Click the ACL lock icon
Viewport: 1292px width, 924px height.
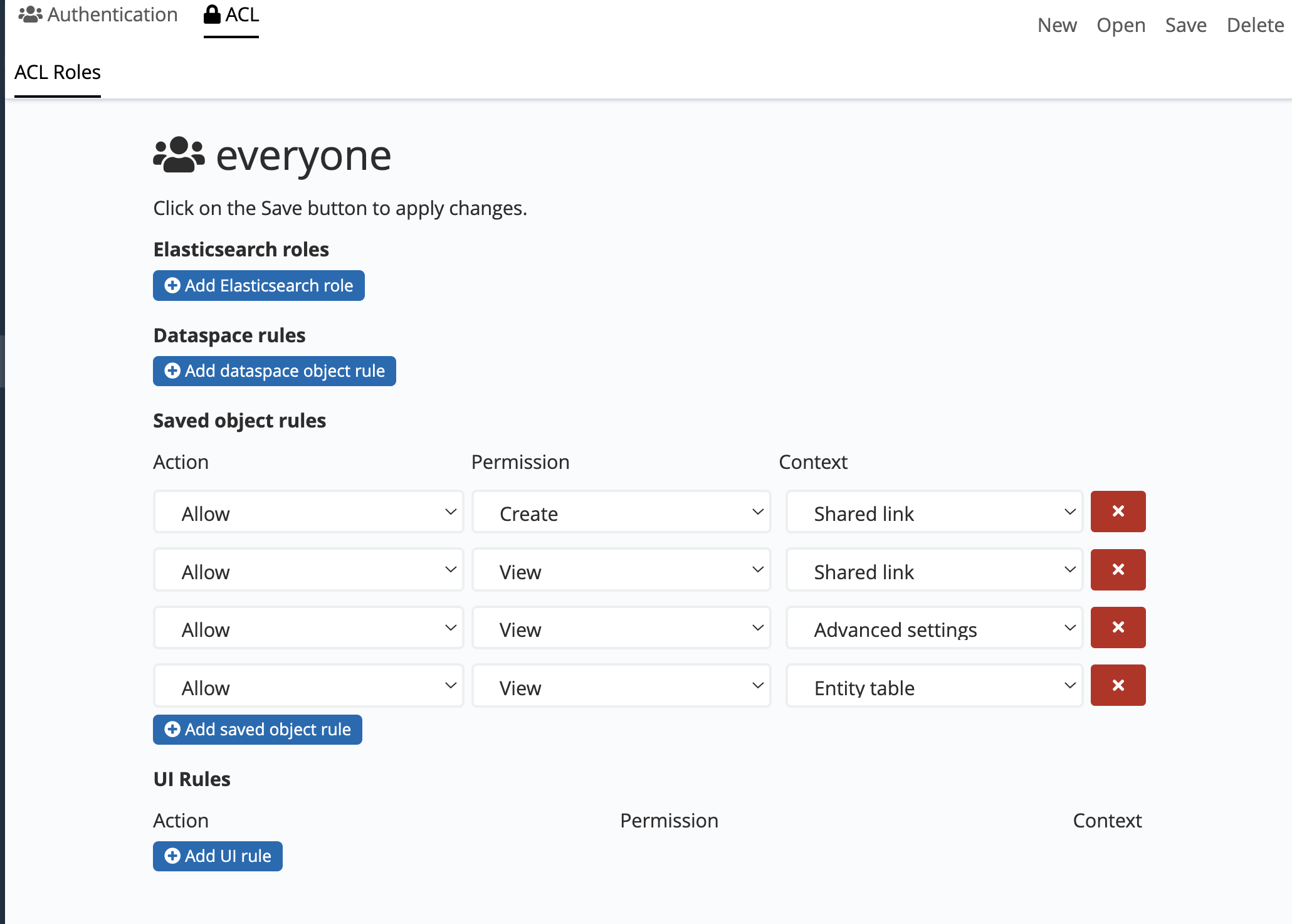213,14
